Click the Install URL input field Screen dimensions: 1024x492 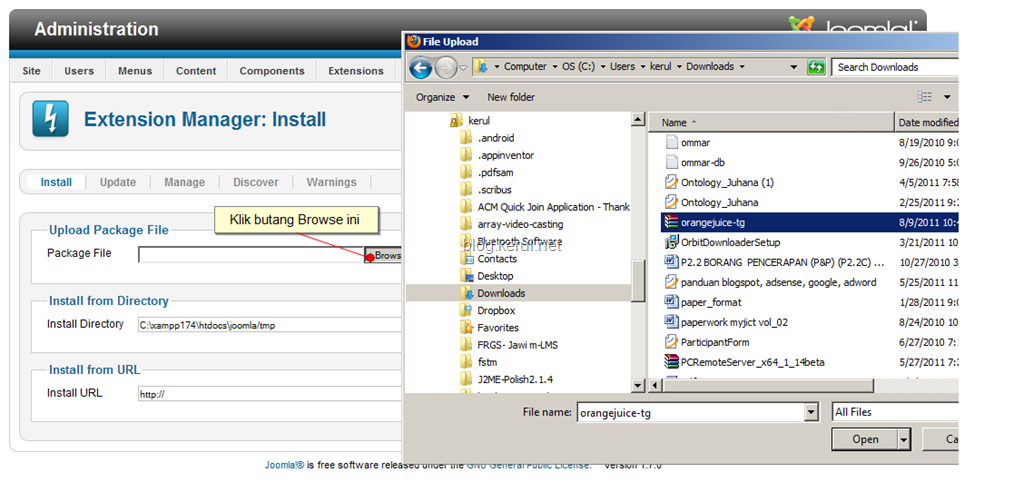(x=270, y=394)
